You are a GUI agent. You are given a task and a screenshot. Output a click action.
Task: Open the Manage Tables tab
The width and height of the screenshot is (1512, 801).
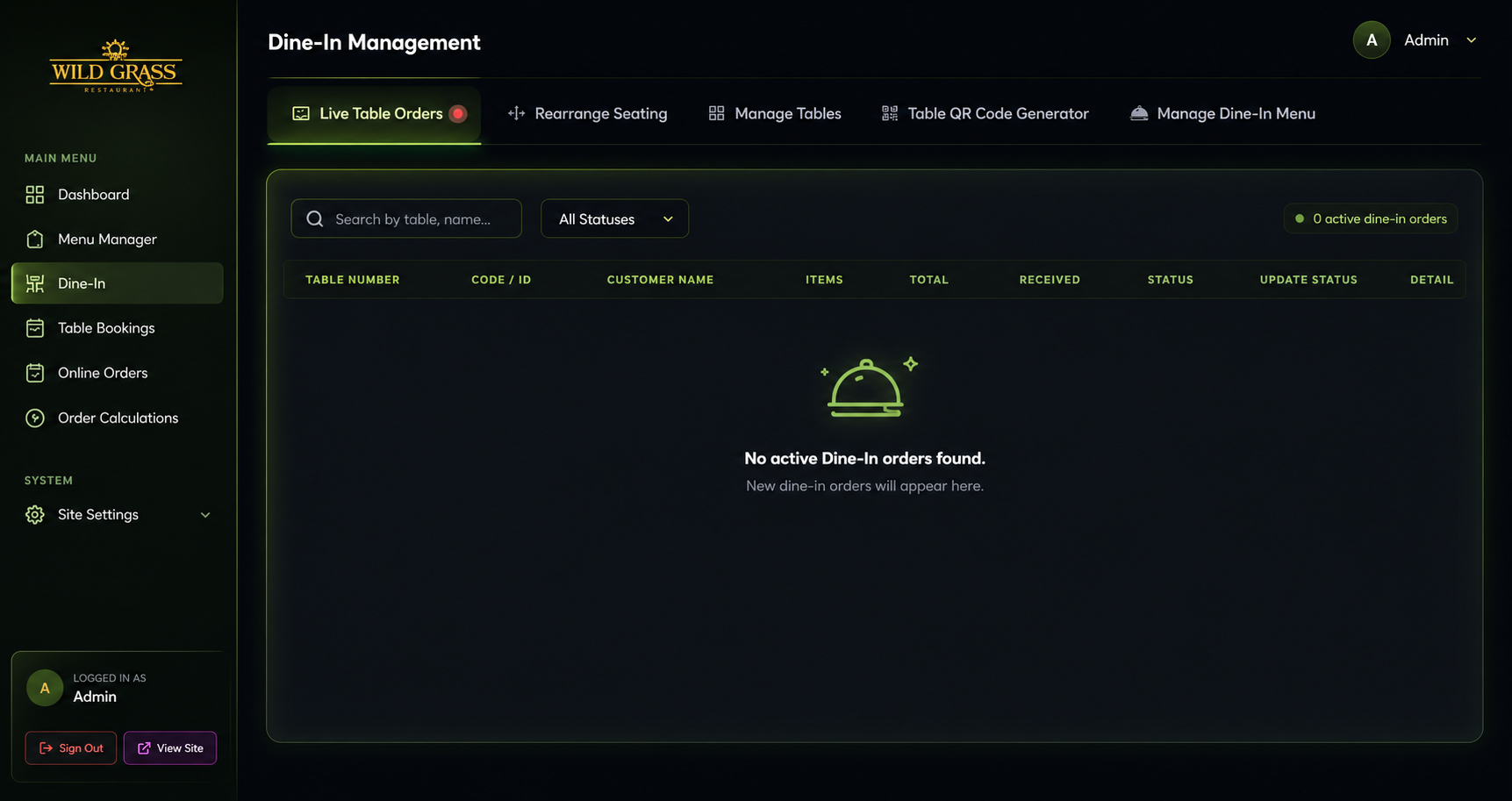[x=775, y=114]
